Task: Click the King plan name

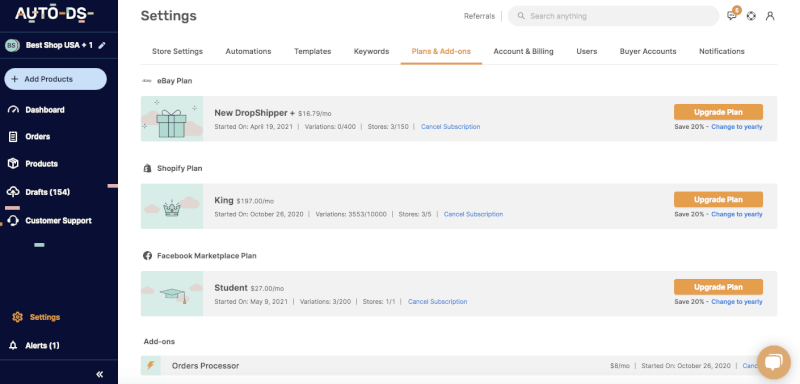Action: point(224,200)
